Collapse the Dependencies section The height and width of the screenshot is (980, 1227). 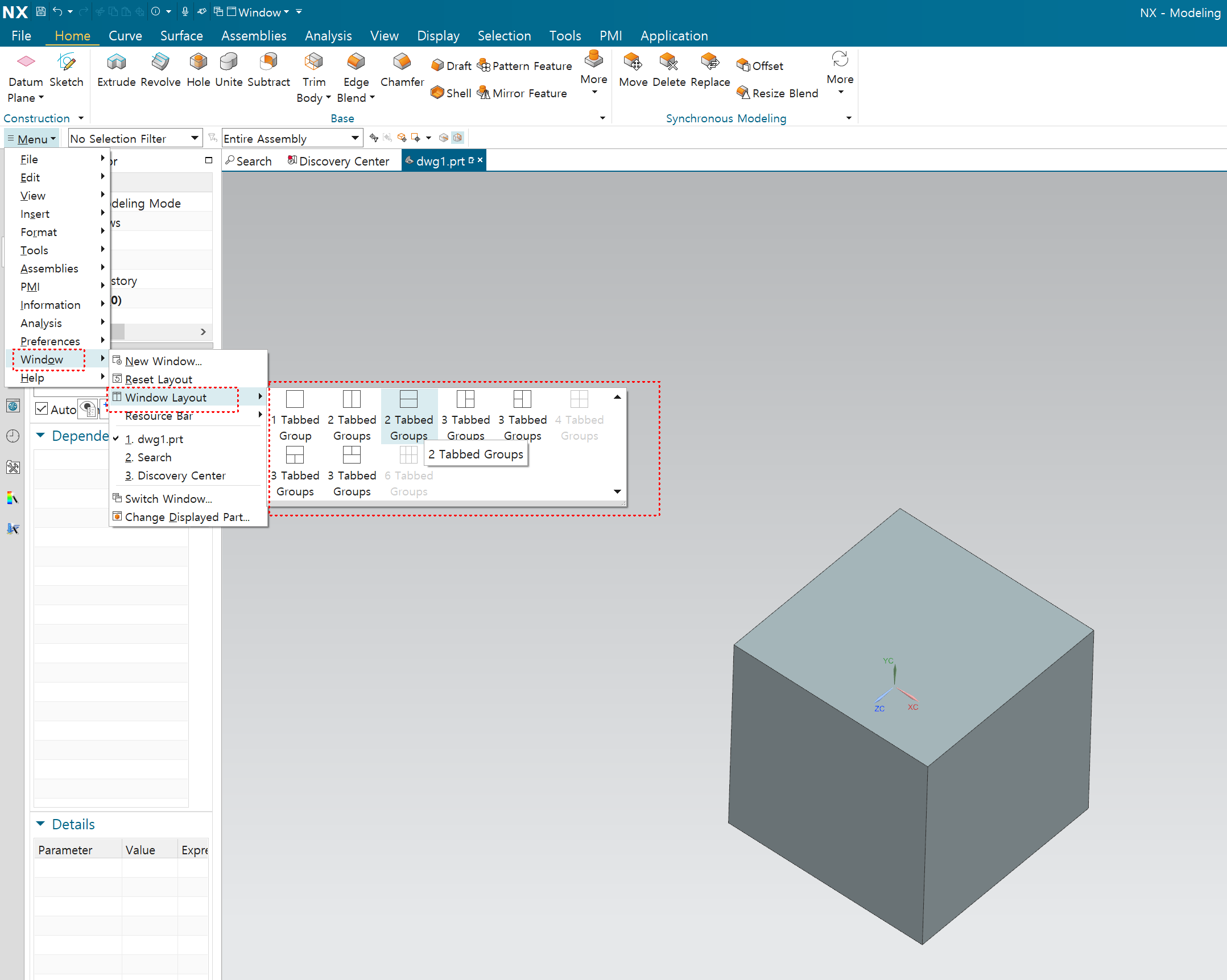pyautogui.click(x=40, y=435)
